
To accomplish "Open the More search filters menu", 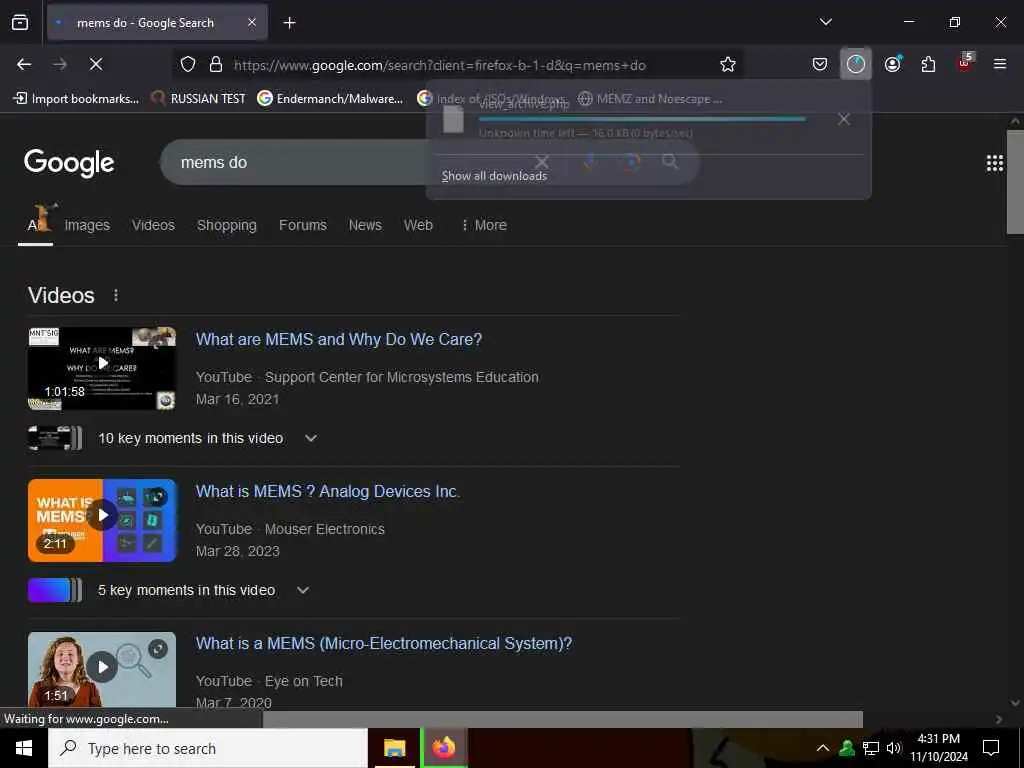I will click(484, 225).
